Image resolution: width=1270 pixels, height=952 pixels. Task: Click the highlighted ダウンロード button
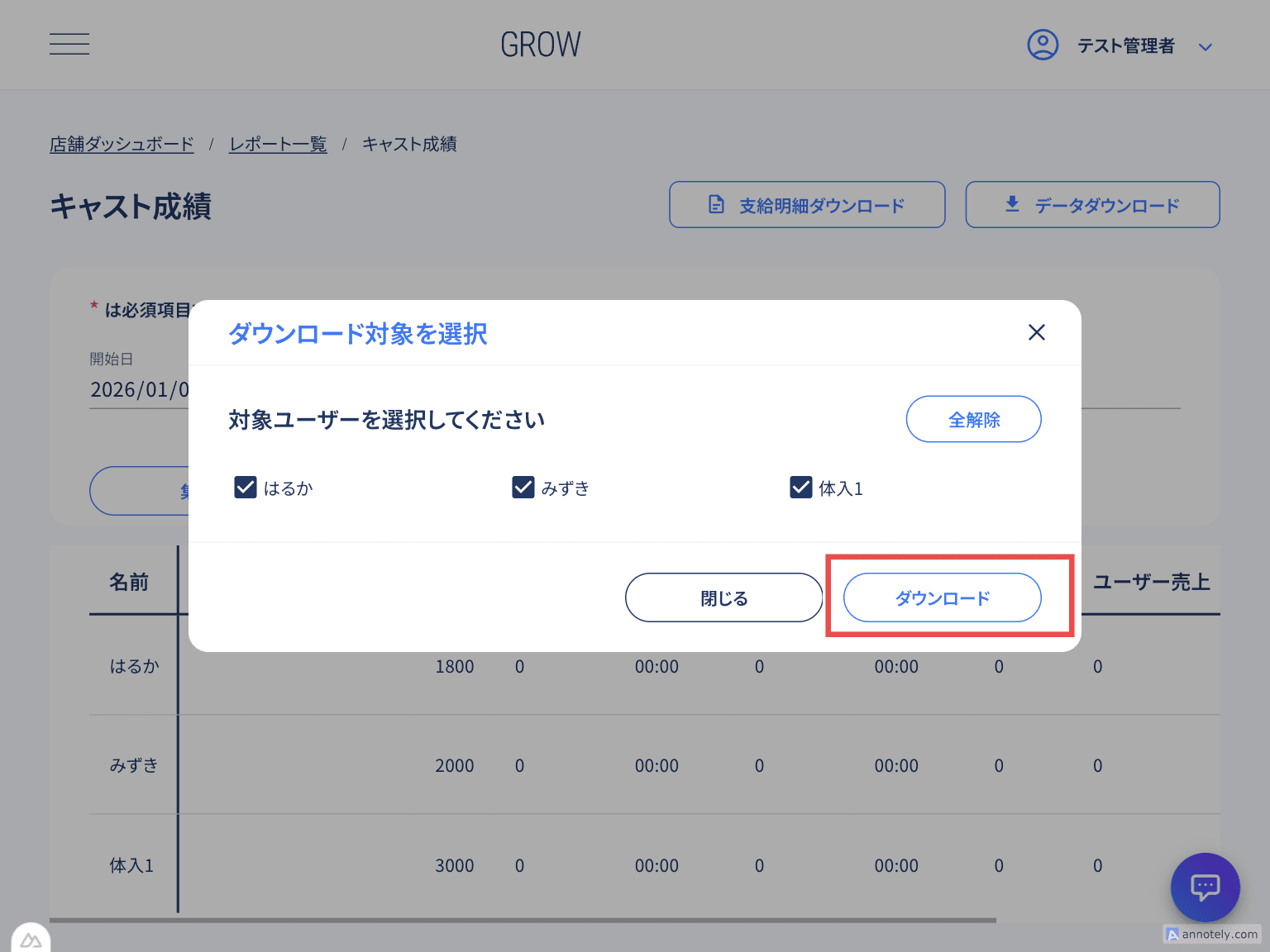pyautogui.click(x=942, y=597)
